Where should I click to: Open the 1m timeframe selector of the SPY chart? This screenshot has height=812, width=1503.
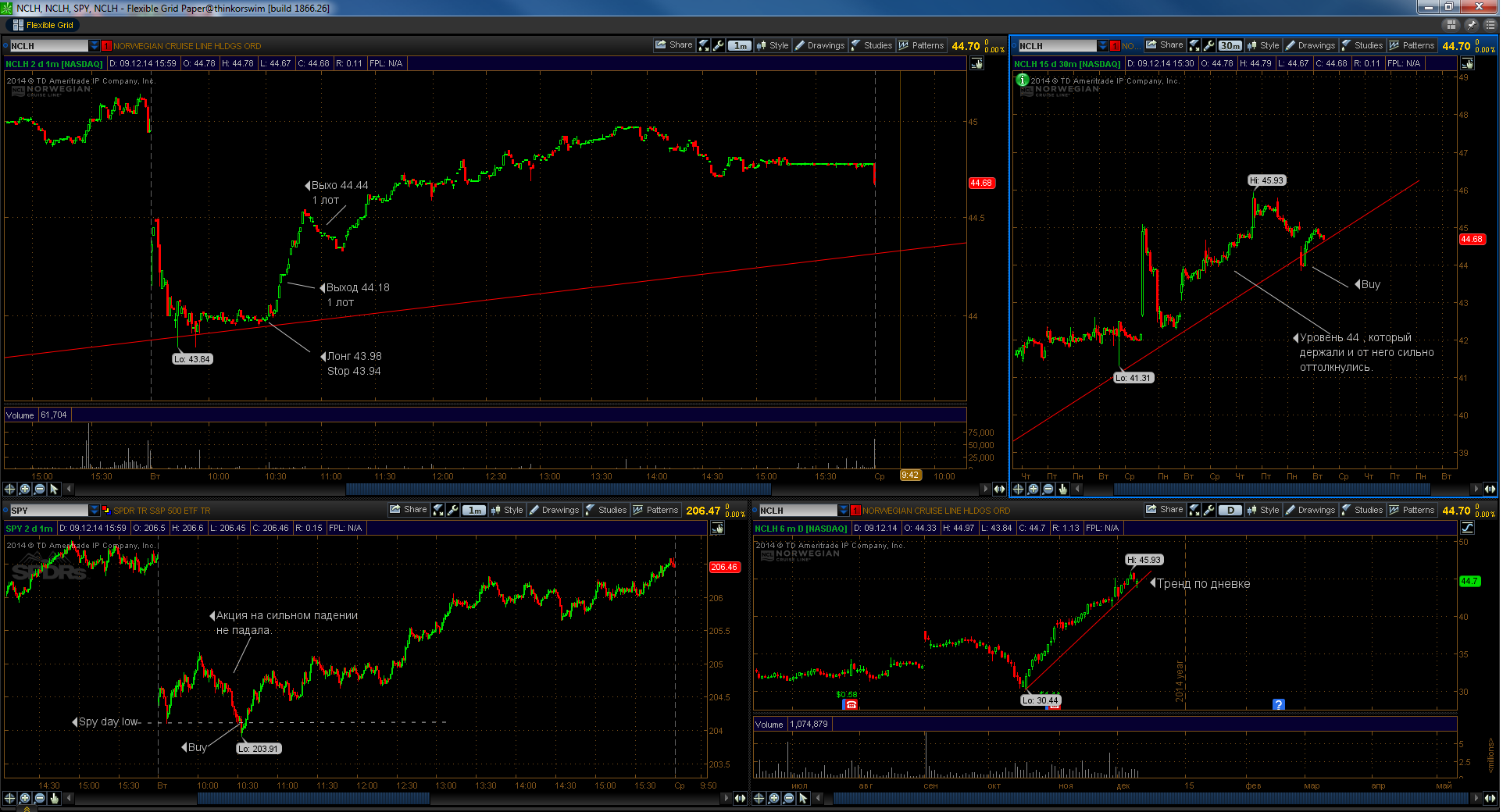474,510
